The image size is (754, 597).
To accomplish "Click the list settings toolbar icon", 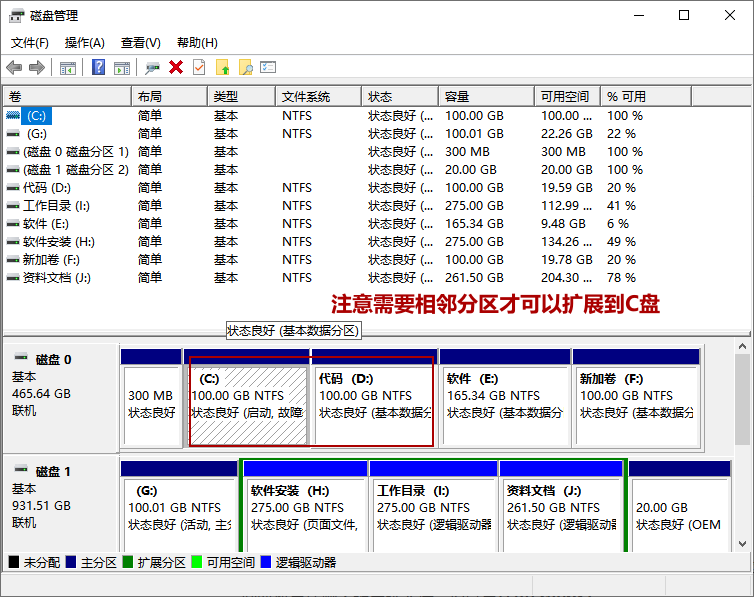I will point(268,67).
